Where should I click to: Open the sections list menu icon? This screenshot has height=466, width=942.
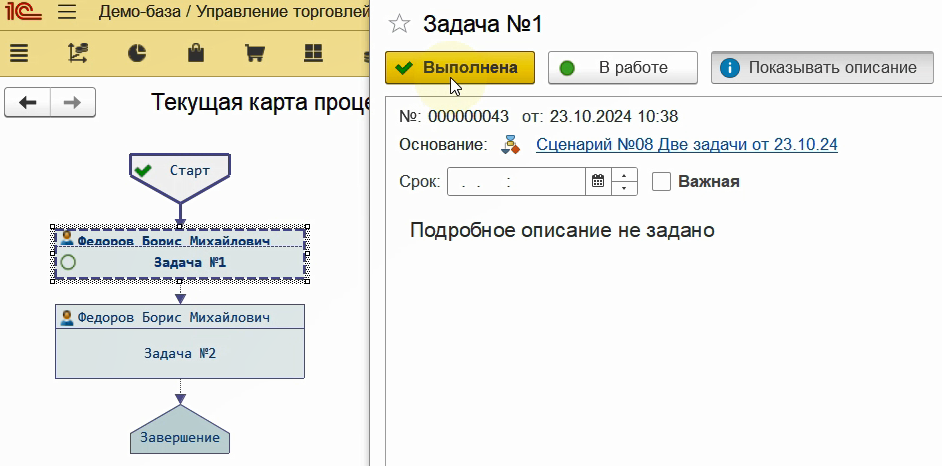pyautogui.click(x=19, y=53)
